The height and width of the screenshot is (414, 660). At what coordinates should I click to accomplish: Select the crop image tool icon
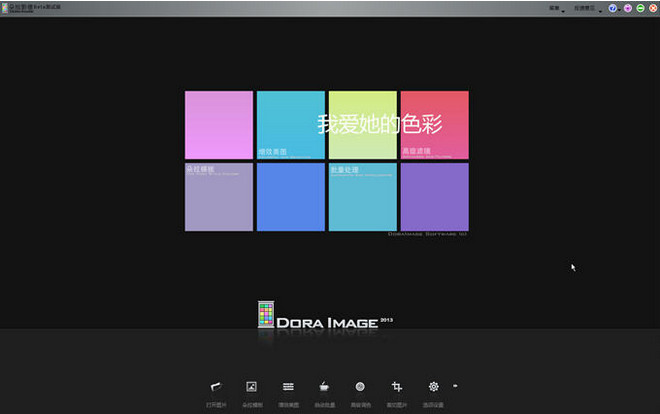pos(397,386)
